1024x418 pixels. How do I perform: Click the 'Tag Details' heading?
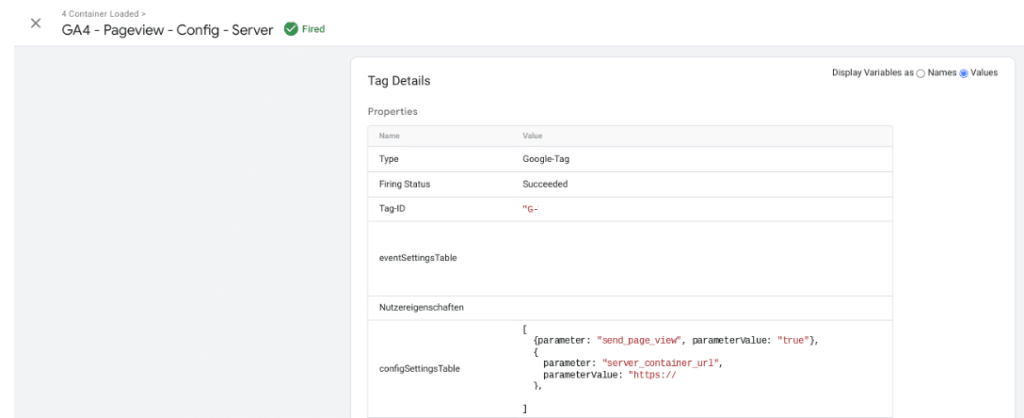[x=399, y=81]
